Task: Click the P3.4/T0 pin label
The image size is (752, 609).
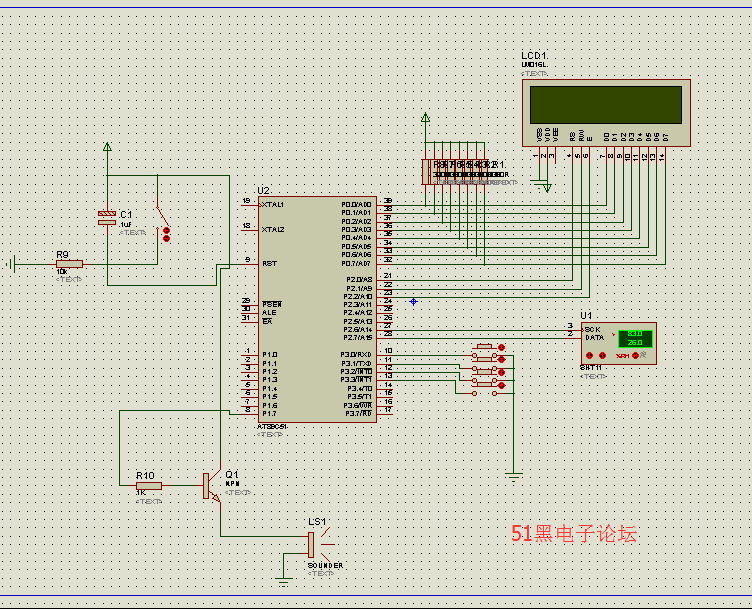Action: pos(360,389)
